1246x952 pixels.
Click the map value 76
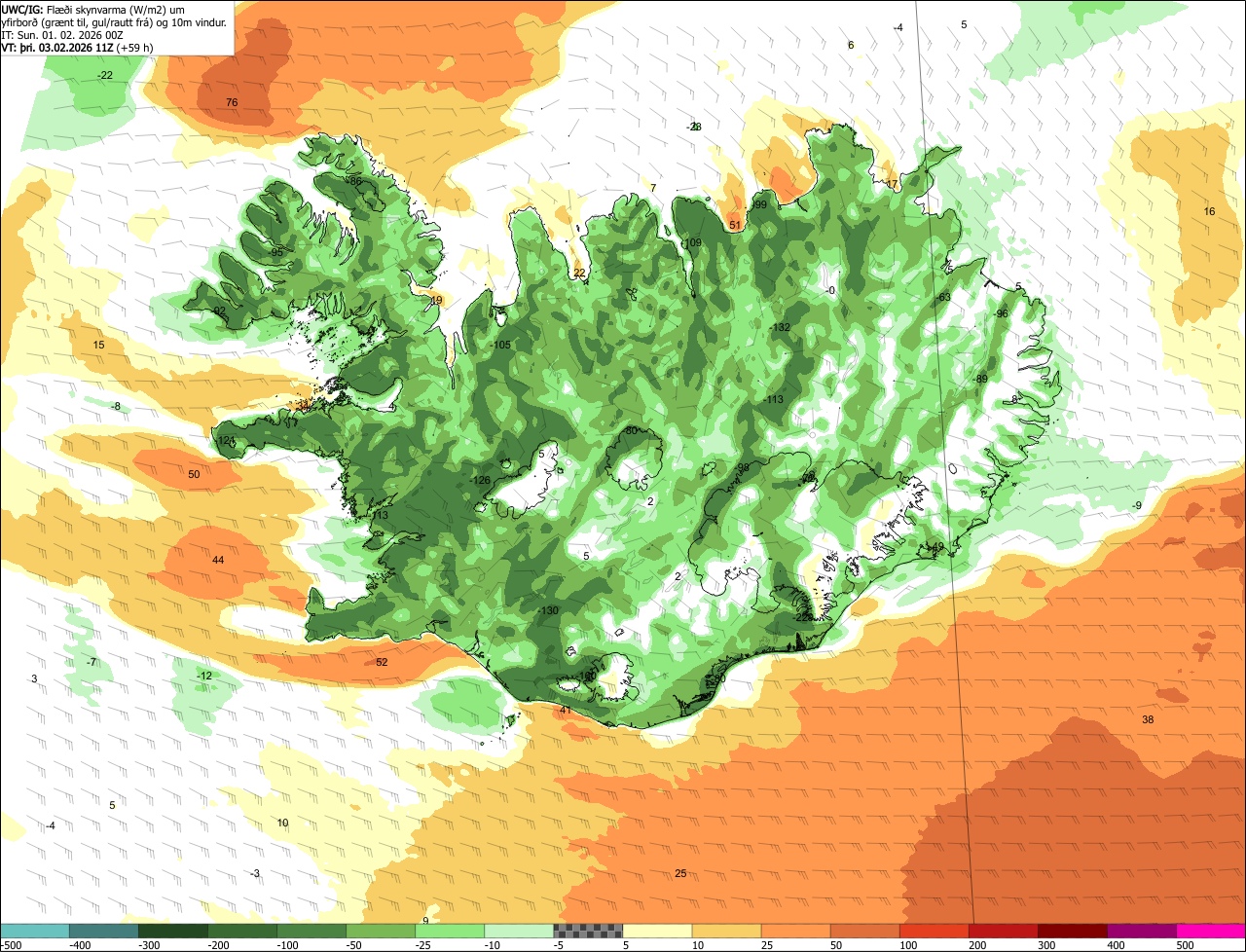[232, 102]
